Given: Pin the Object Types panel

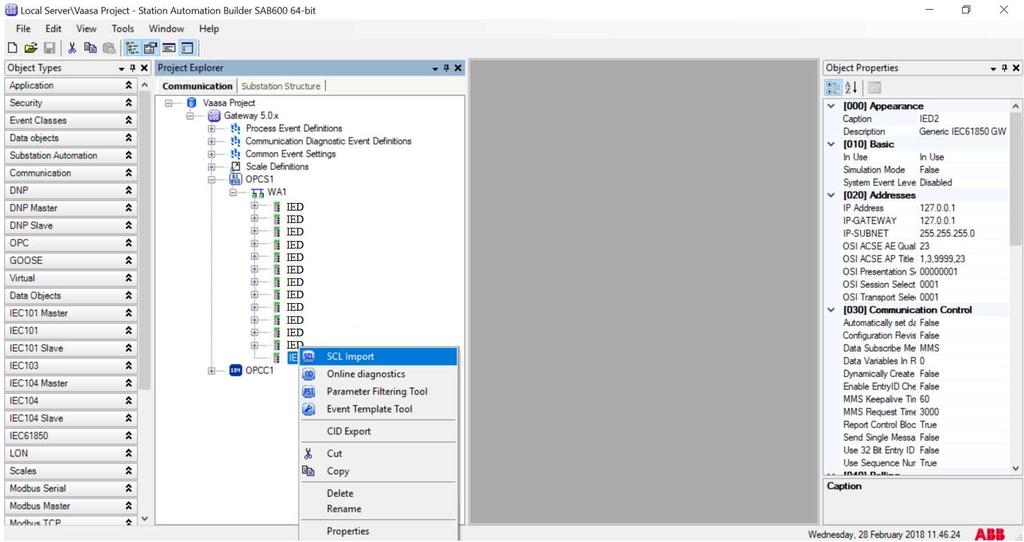Looking at the screenshot, I should tap(133, 68).
